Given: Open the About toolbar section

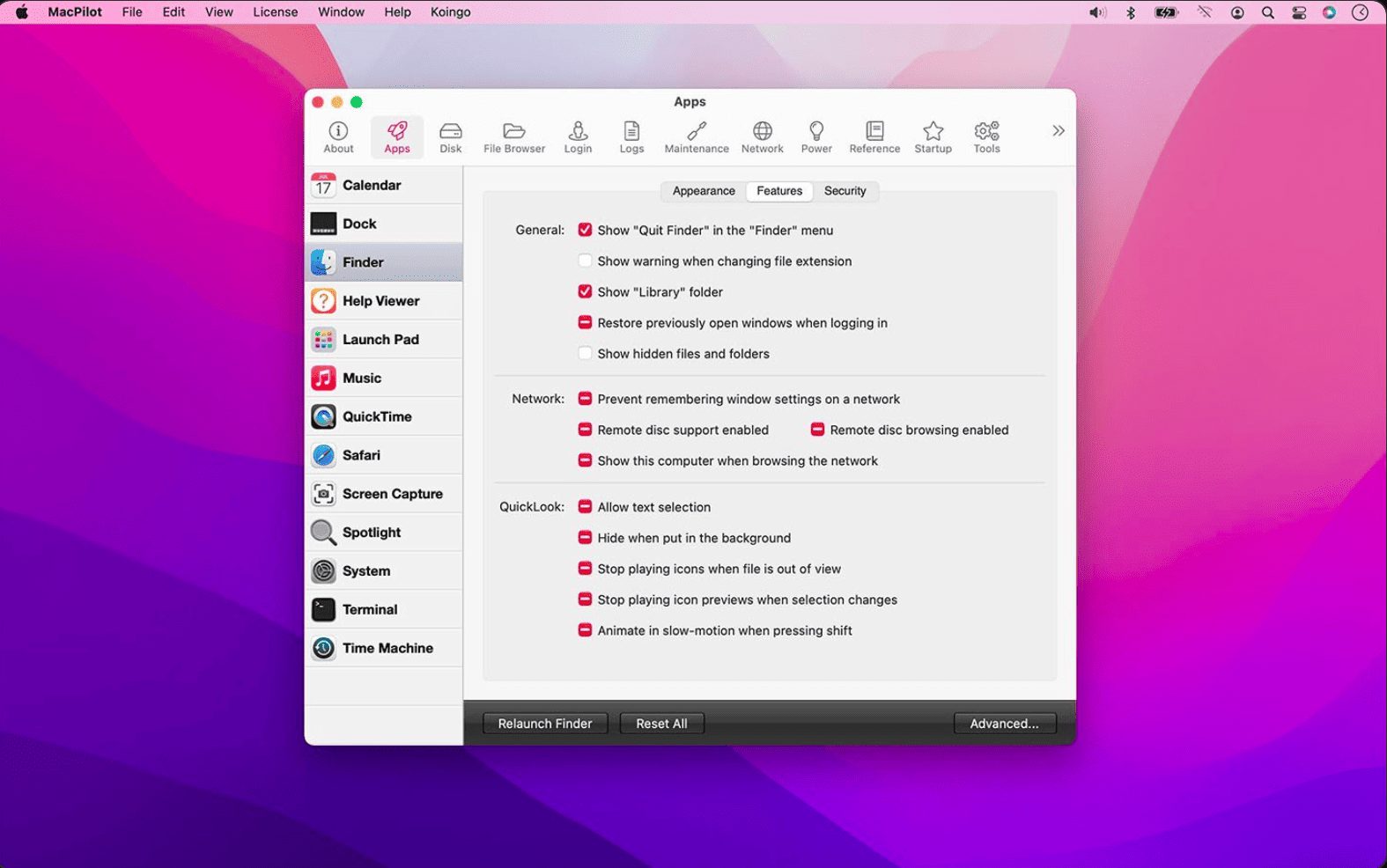Looking at the screenshot, I should pyautogui.click(x=338, y=137).
